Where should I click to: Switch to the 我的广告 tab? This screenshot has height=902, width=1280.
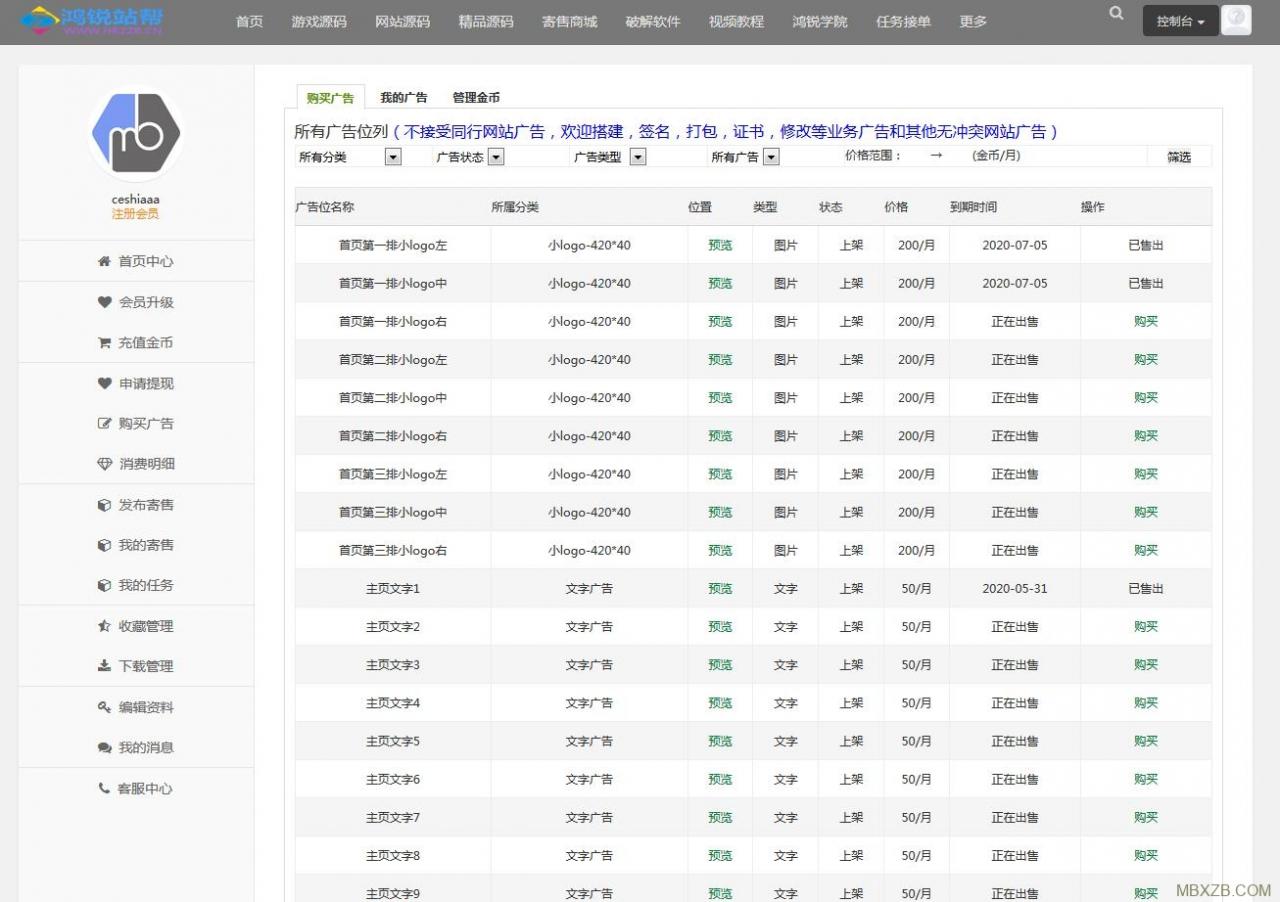click(x=404, y=97)
